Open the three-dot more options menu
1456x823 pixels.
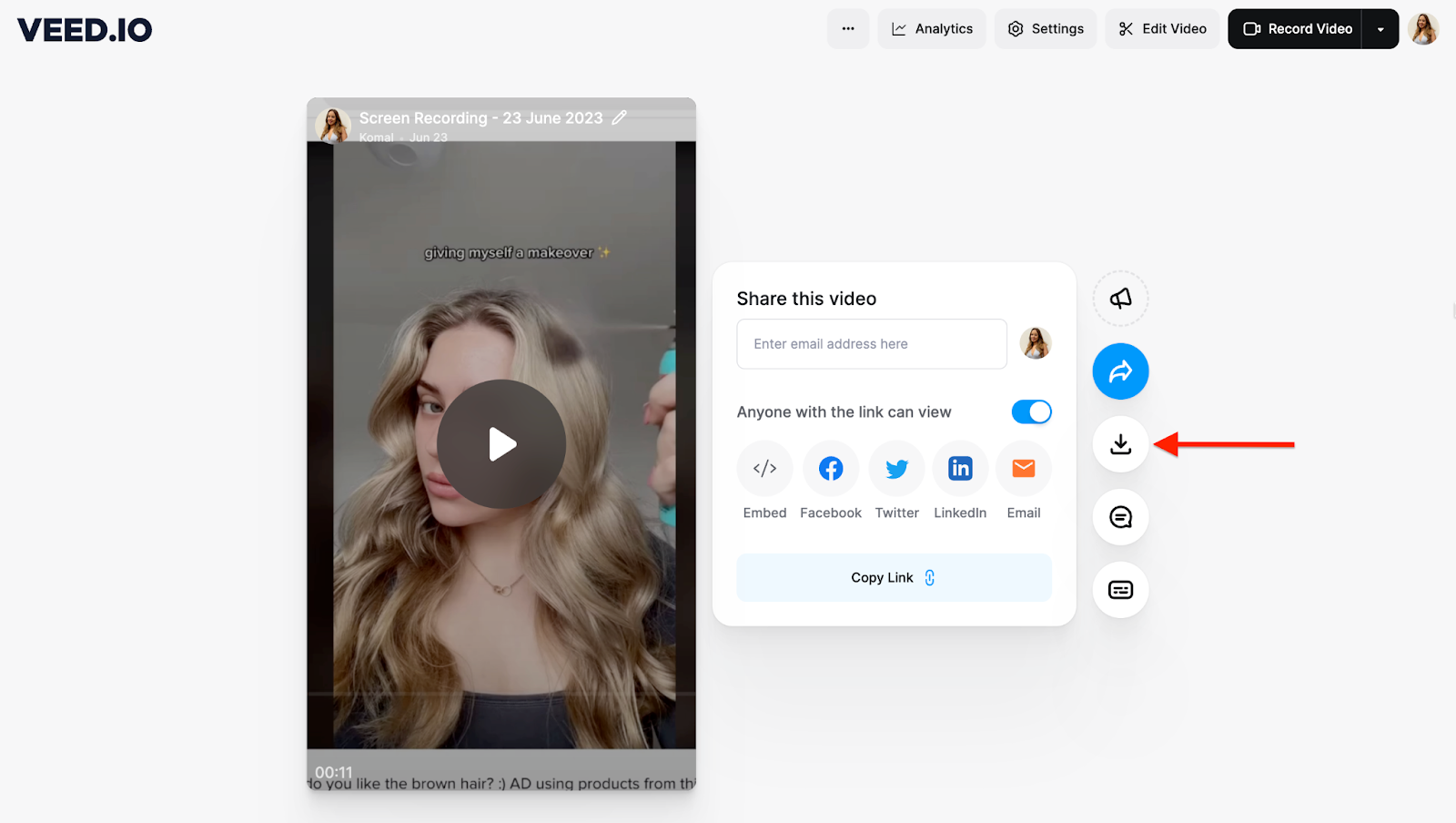coord(848,29)
